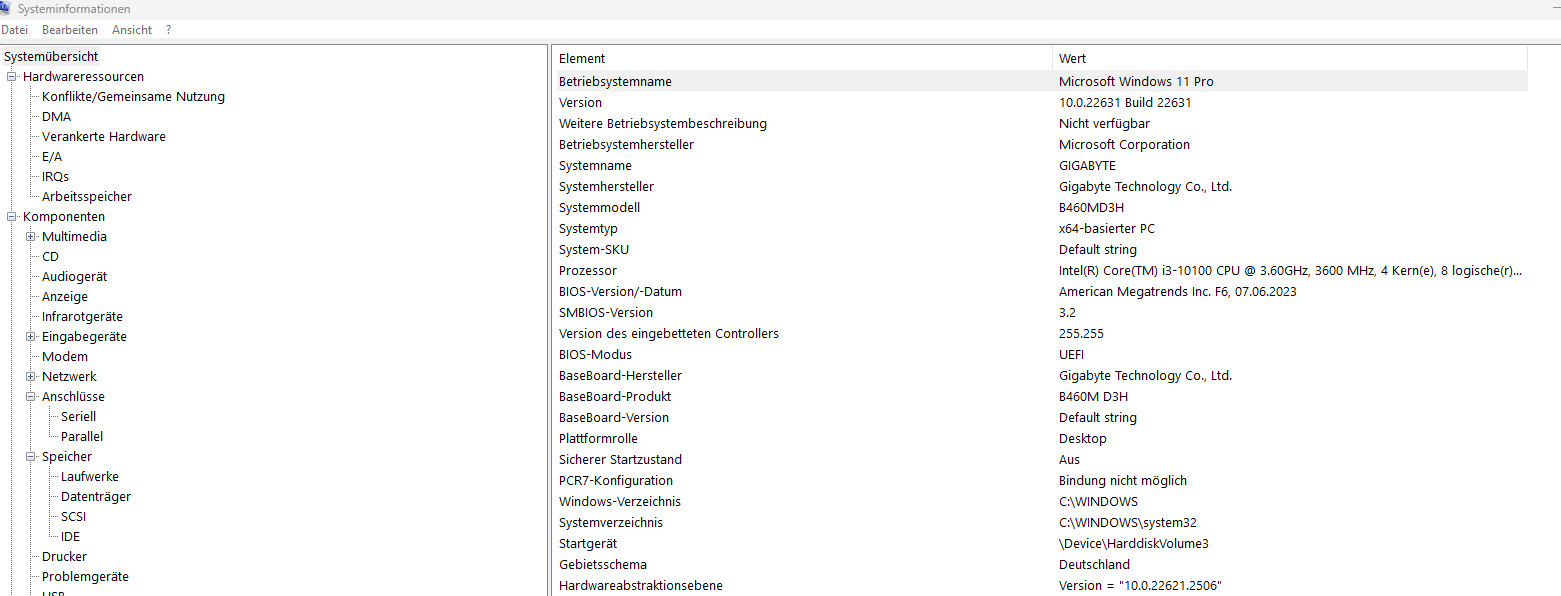Viewport: 1561px width, 596px height.
Task: Click the \Device\HarddiskVolume3 value
Action: coord(1134,544)
